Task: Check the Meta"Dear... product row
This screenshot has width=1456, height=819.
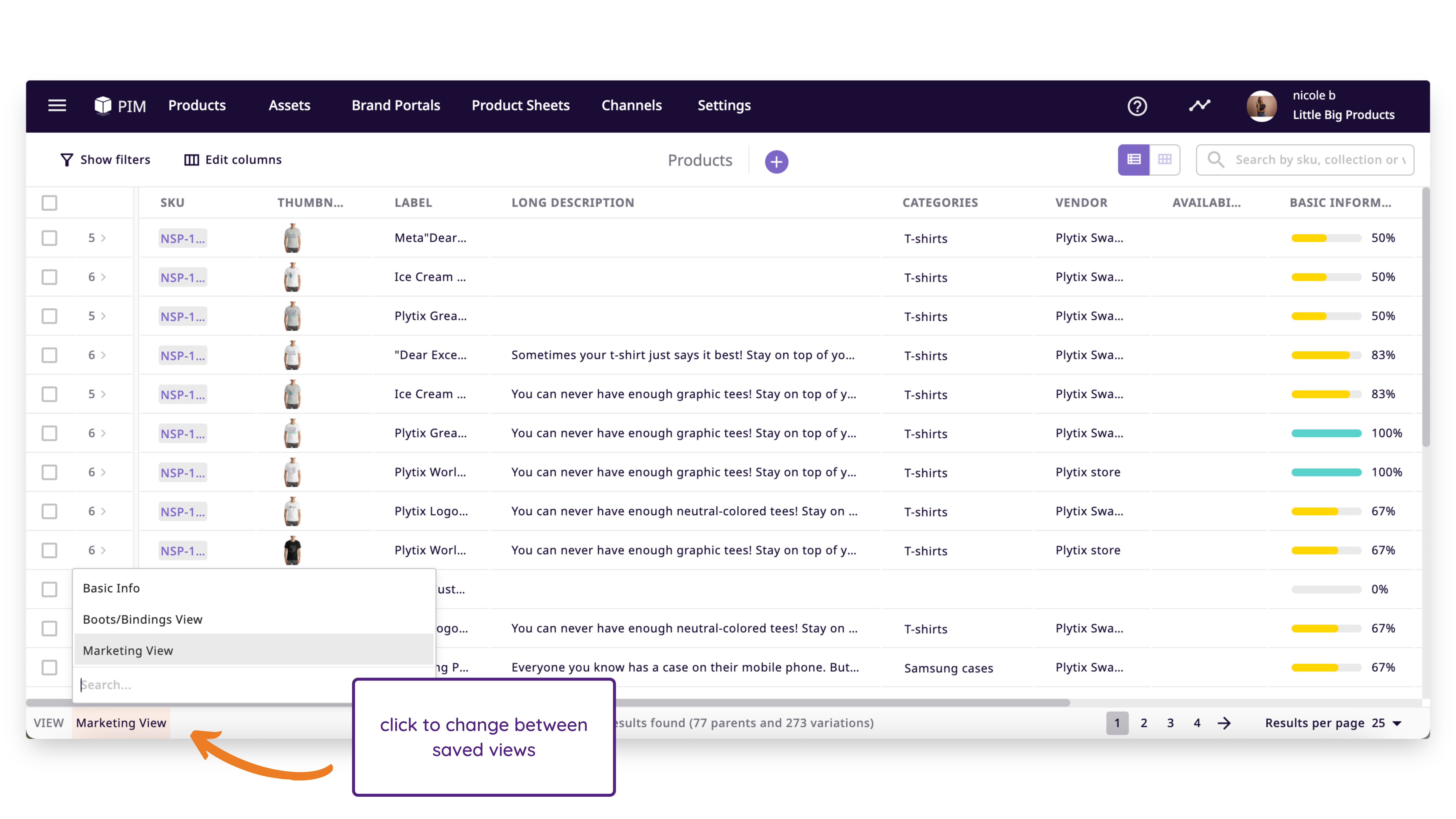Action: click(49, 238)
